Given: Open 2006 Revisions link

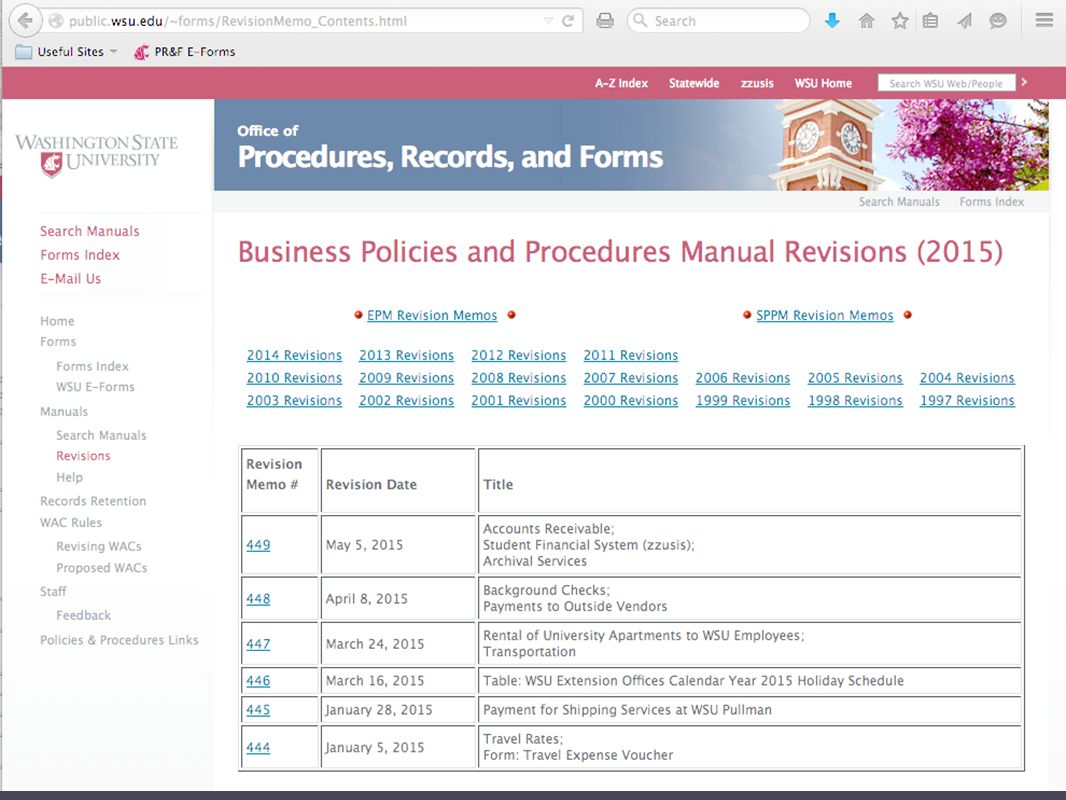Looking at the screenshot, I should [x=743, y=378].
